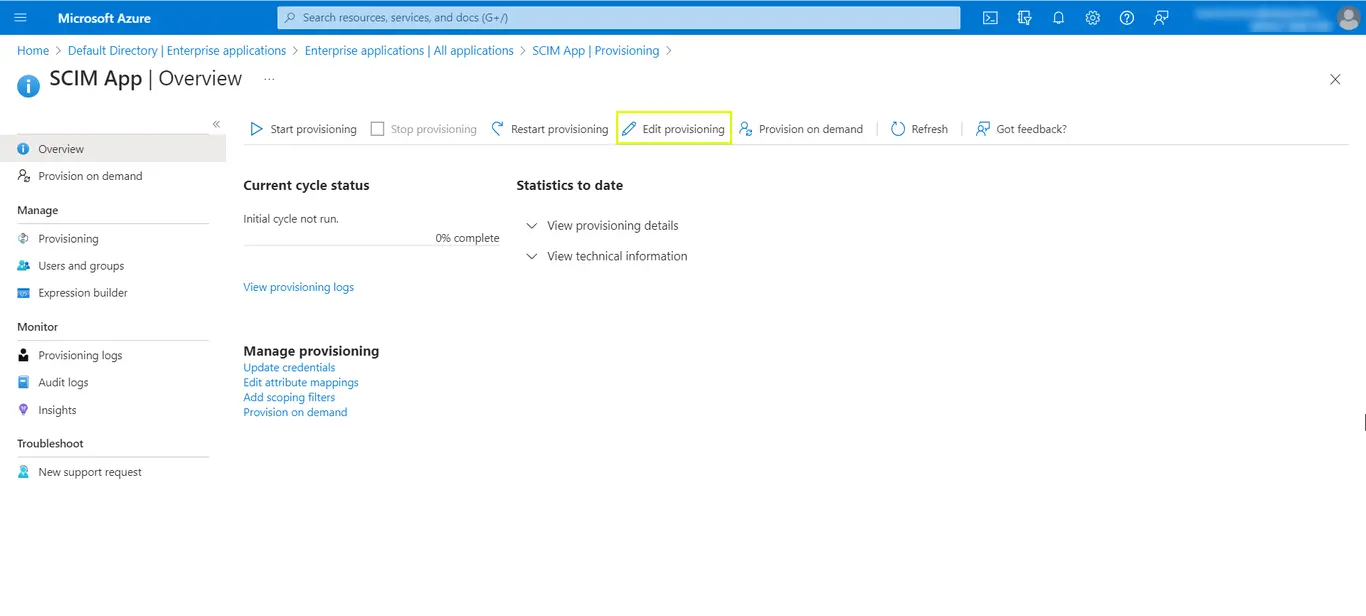Image resolution: width=1366 pixels, height=616 pixels.
Task: Open the Directories and subscriptions filter icon
Action: (x=1024, y=18)
